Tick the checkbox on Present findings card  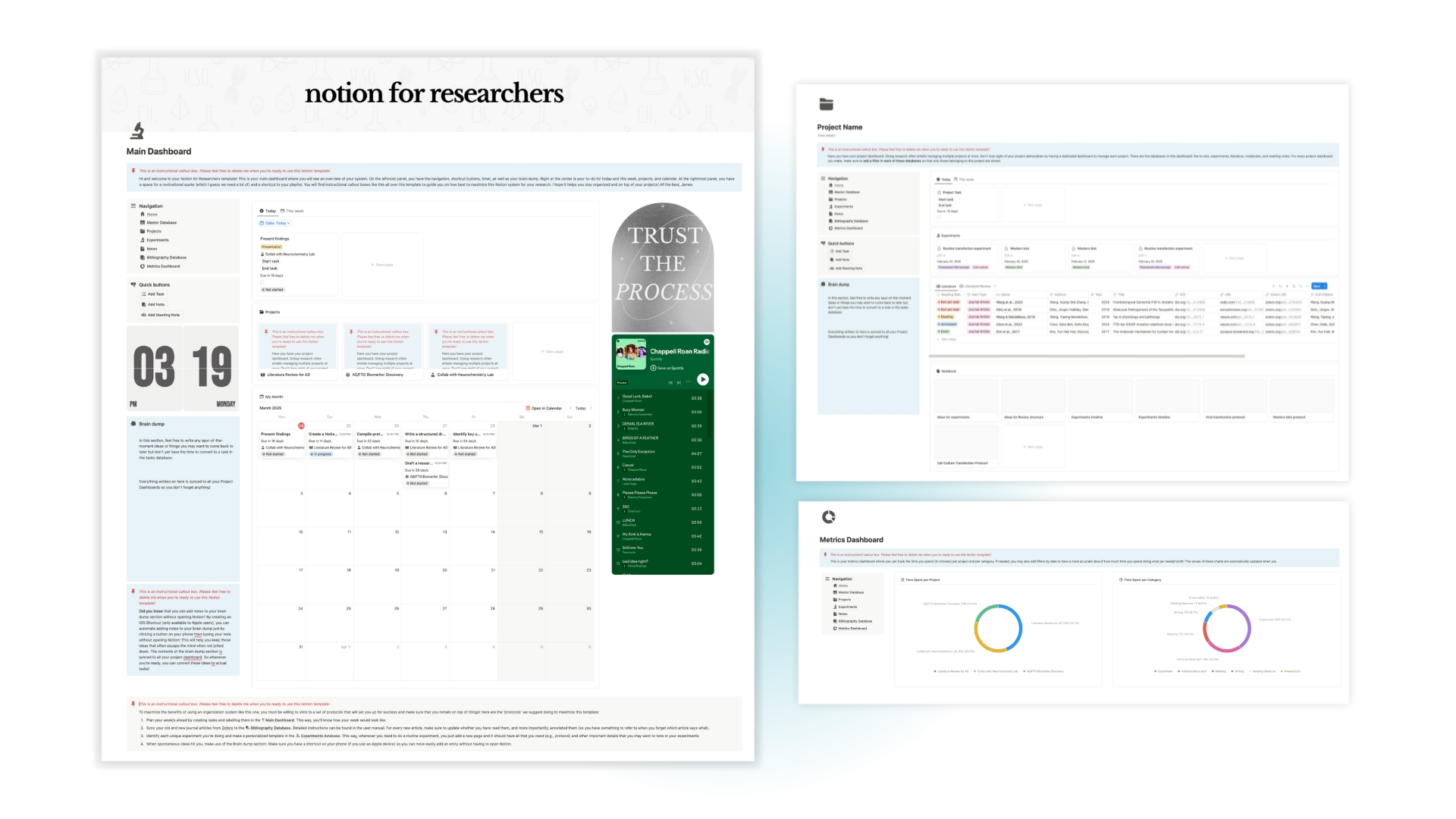click(x=262, y=283)
